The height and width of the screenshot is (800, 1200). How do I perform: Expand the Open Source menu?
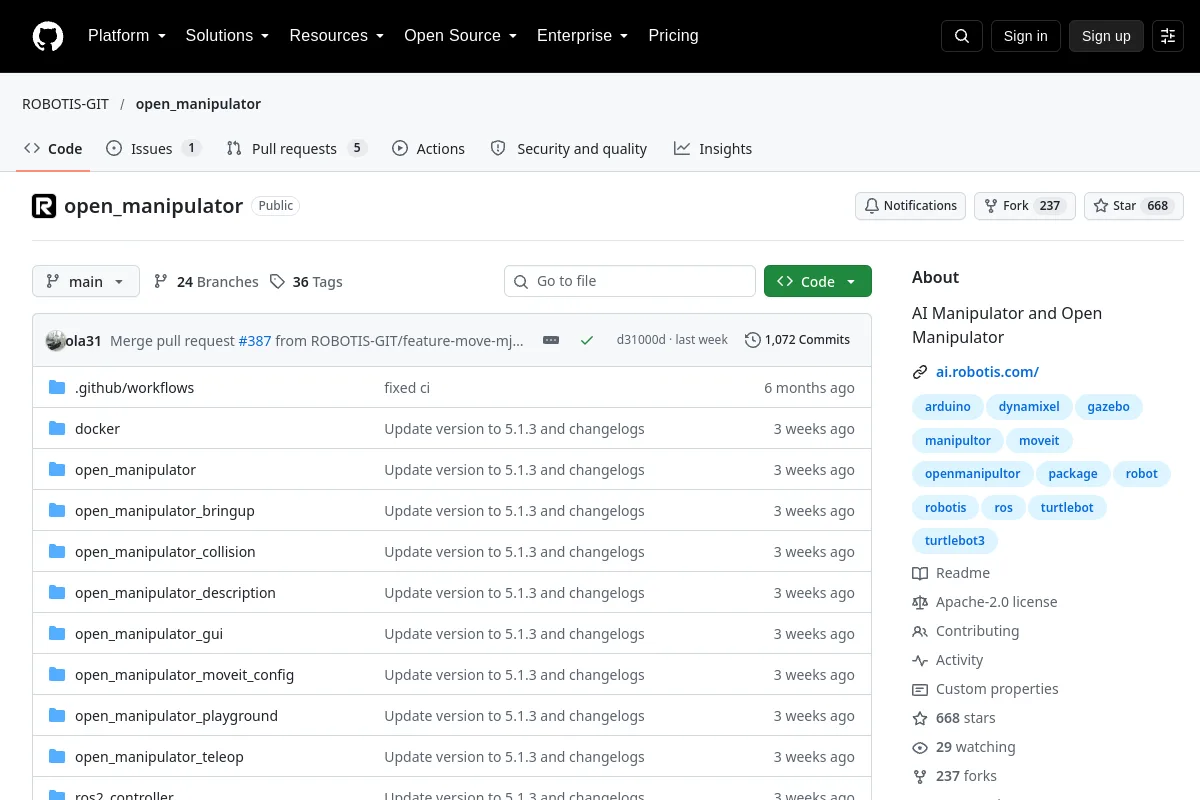pos(460,36)
